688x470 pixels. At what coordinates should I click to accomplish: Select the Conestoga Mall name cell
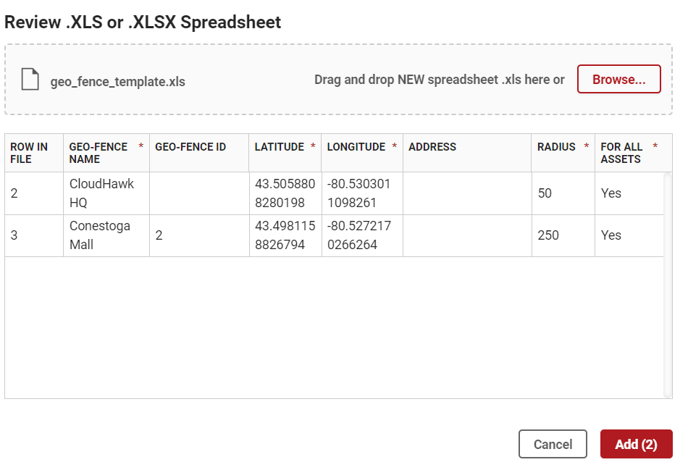(99, 235)
